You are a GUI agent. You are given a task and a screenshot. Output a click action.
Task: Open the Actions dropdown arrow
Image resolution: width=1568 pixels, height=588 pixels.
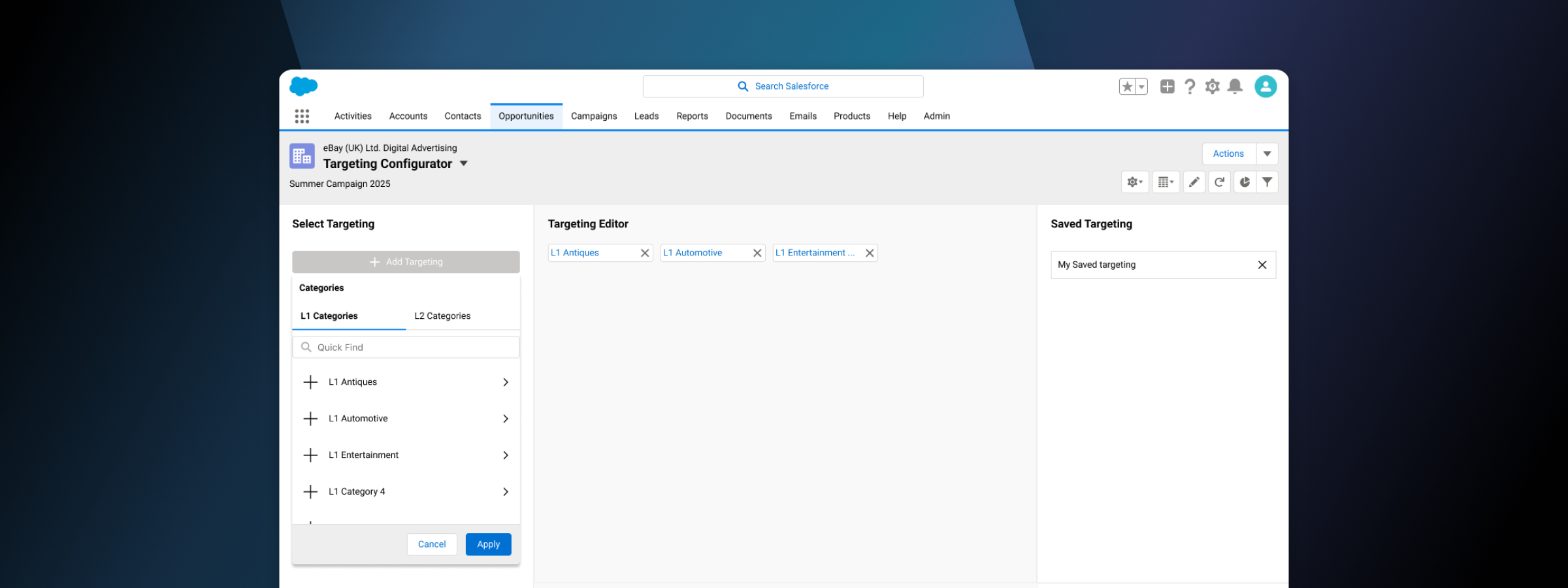click(1267, 154)
